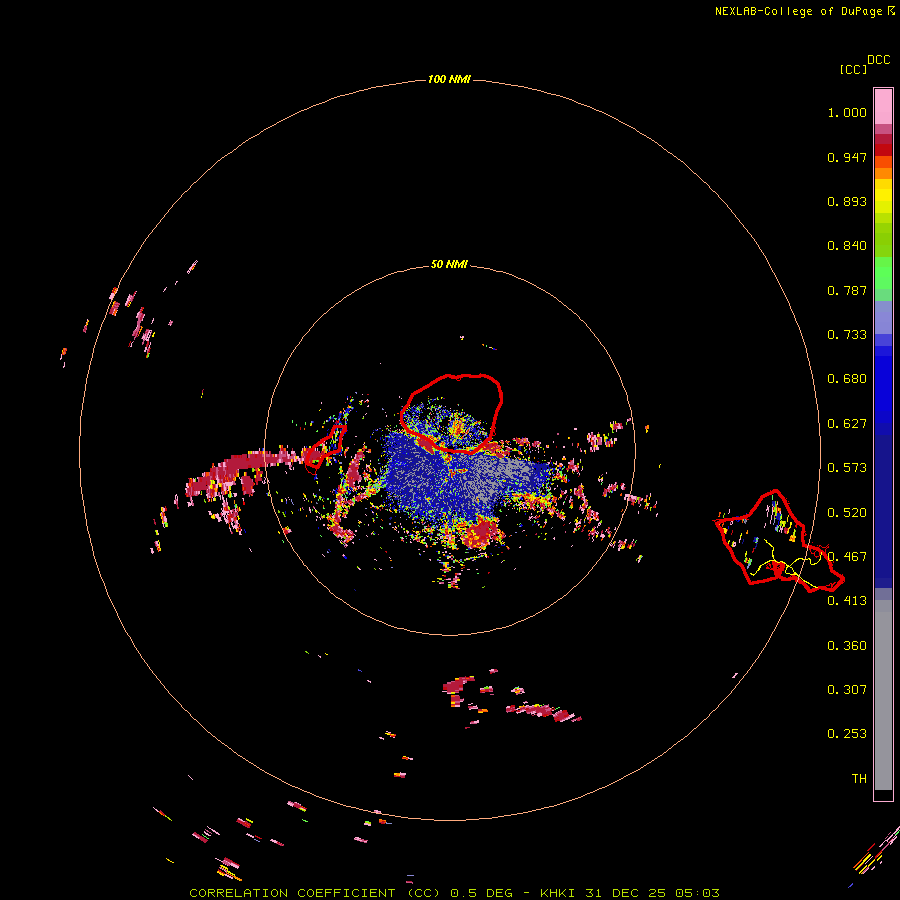Image resolution: width=900 pixels, height=900 pixels.
Task: Pick the olive green swatch beside 0.840
Action: (x=883, y=240)
